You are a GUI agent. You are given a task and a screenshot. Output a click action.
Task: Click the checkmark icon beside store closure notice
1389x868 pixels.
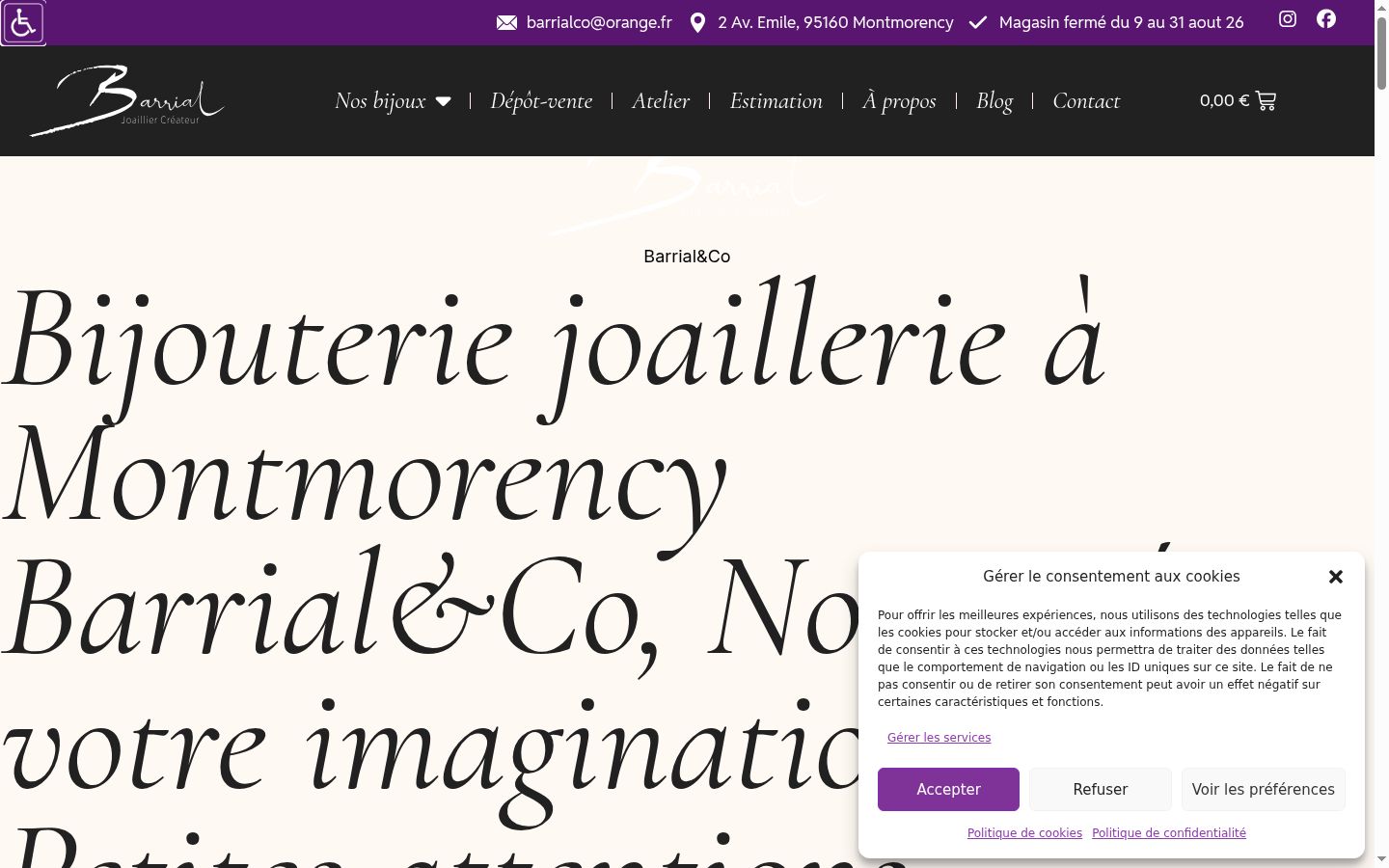click(978, 22)
